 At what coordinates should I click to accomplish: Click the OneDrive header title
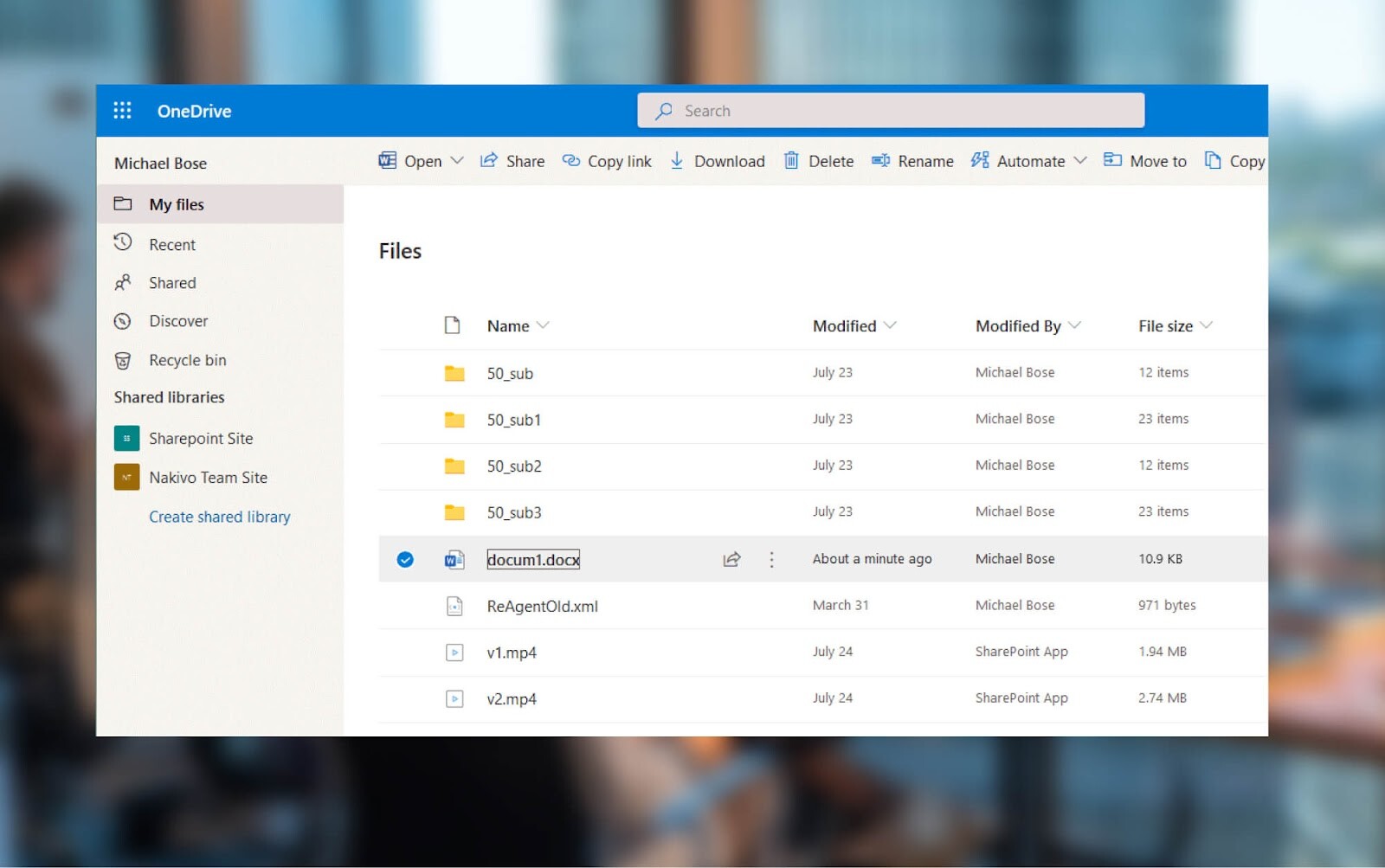tap(194, 111)
